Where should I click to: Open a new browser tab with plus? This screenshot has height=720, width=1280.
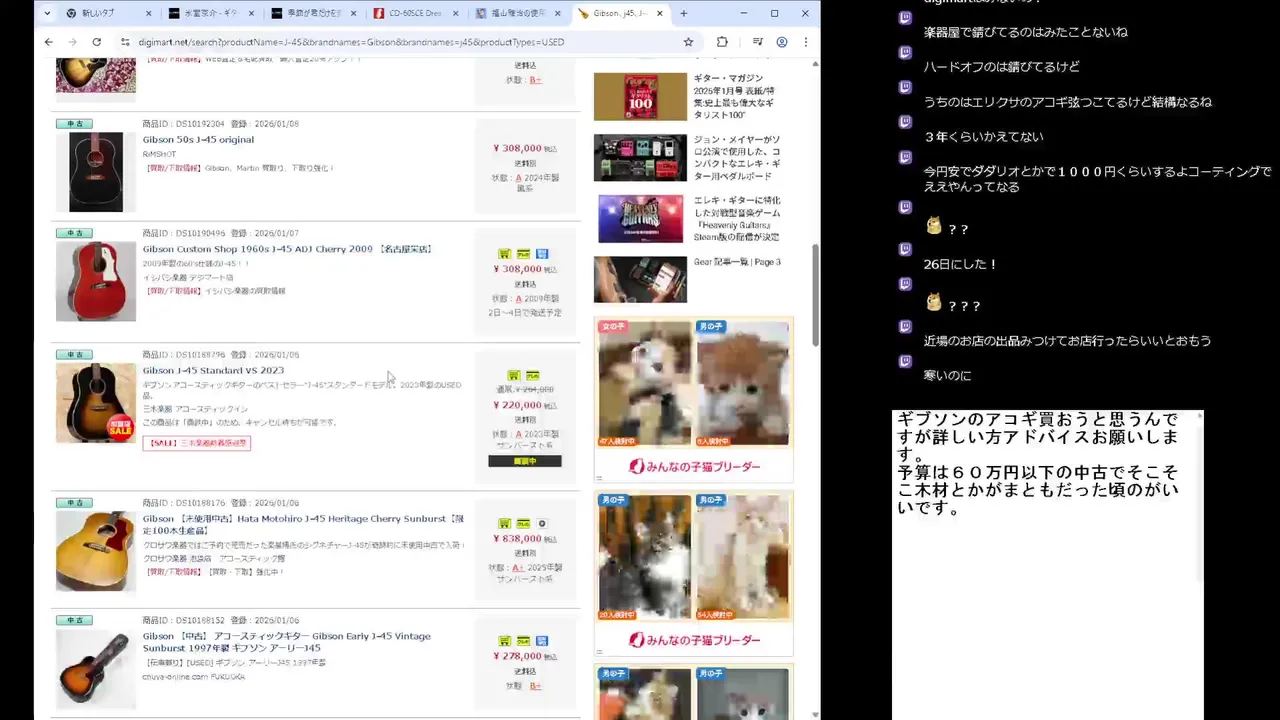(x=684, y=13)
